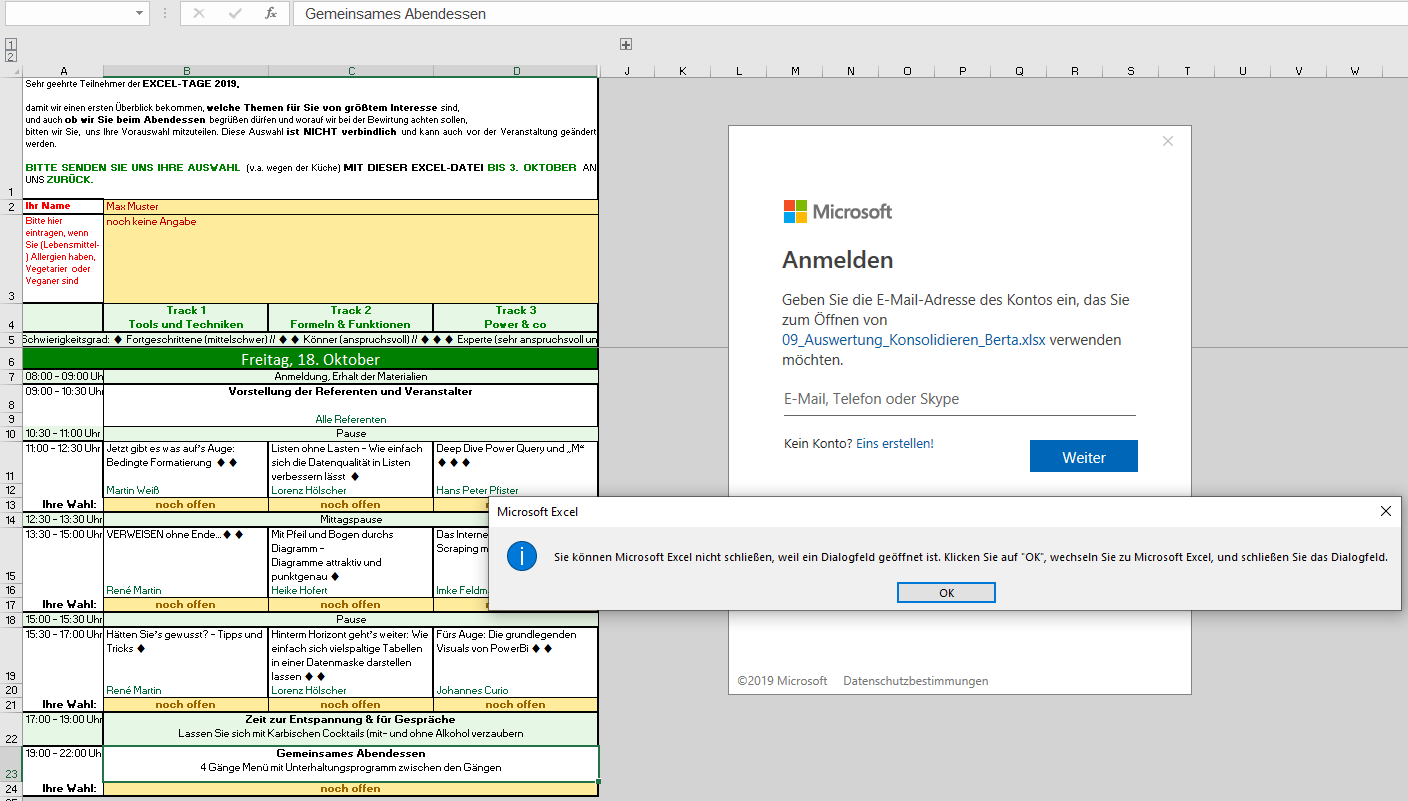Click the Insert Function fx icon

271,13
